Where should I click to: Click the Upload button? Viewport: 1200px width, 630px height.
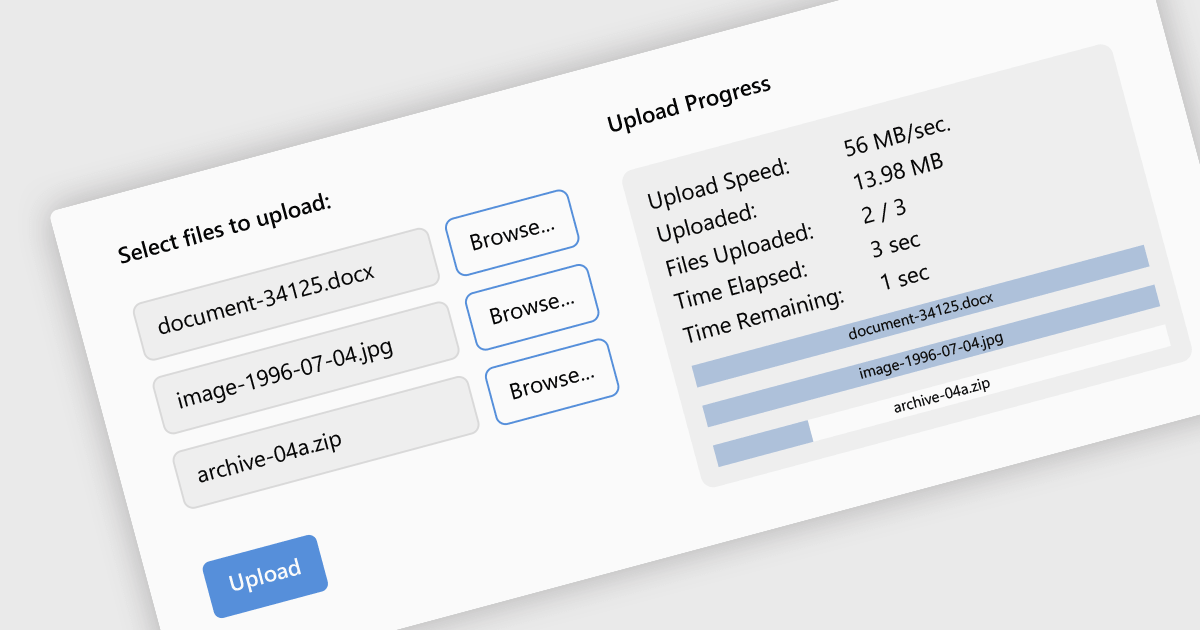(x=265, y=576)
